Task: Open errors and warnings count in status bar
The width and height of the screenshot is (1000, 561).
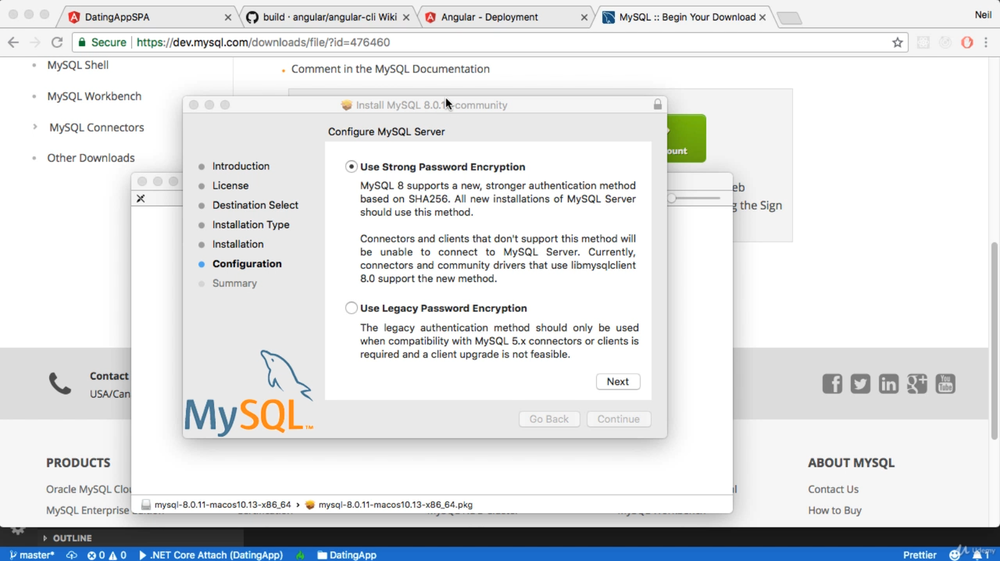Action: [x=107, y=555]
